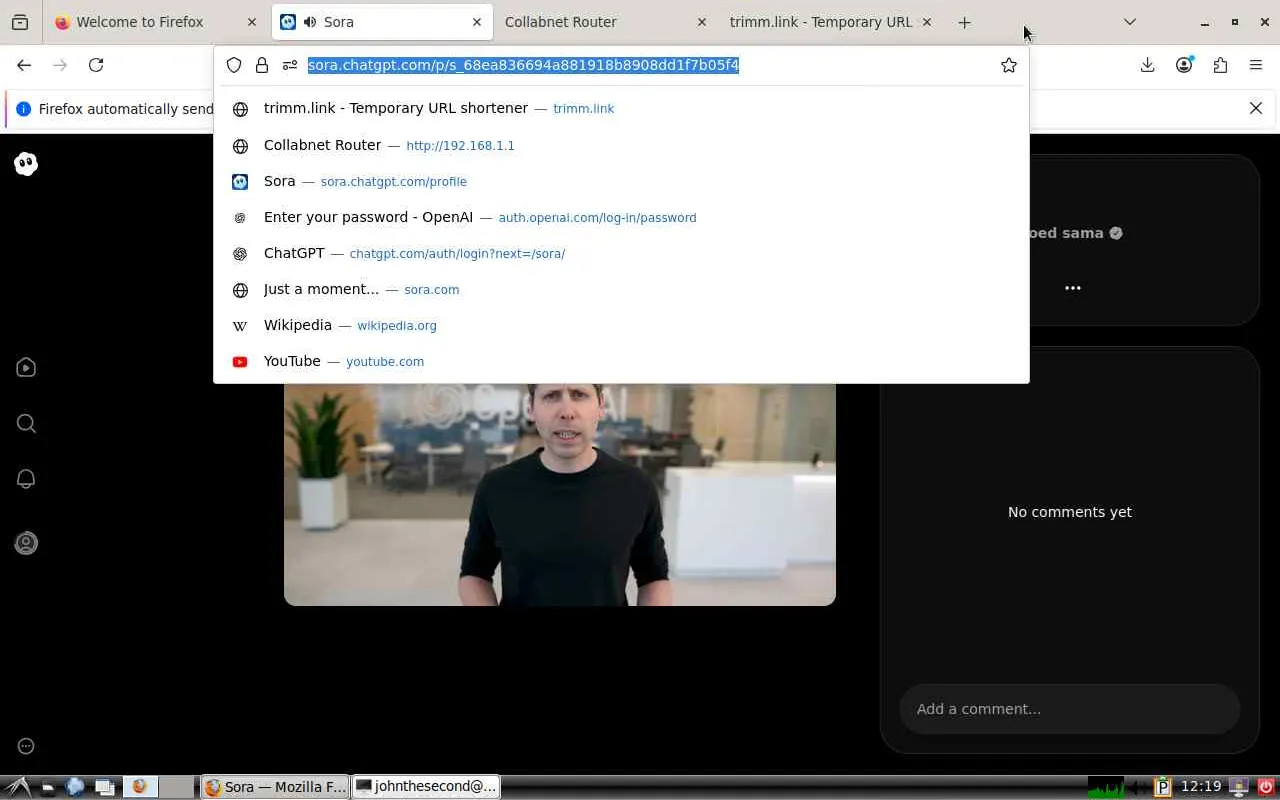Choose the Sora profile suggestion

[621, 181]
